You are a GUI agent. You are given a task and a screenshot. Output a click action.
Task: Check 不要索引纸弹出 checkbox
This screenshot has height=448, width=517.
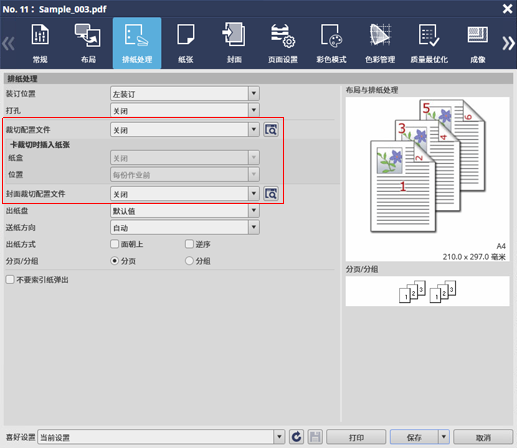(x=10, y=279)
